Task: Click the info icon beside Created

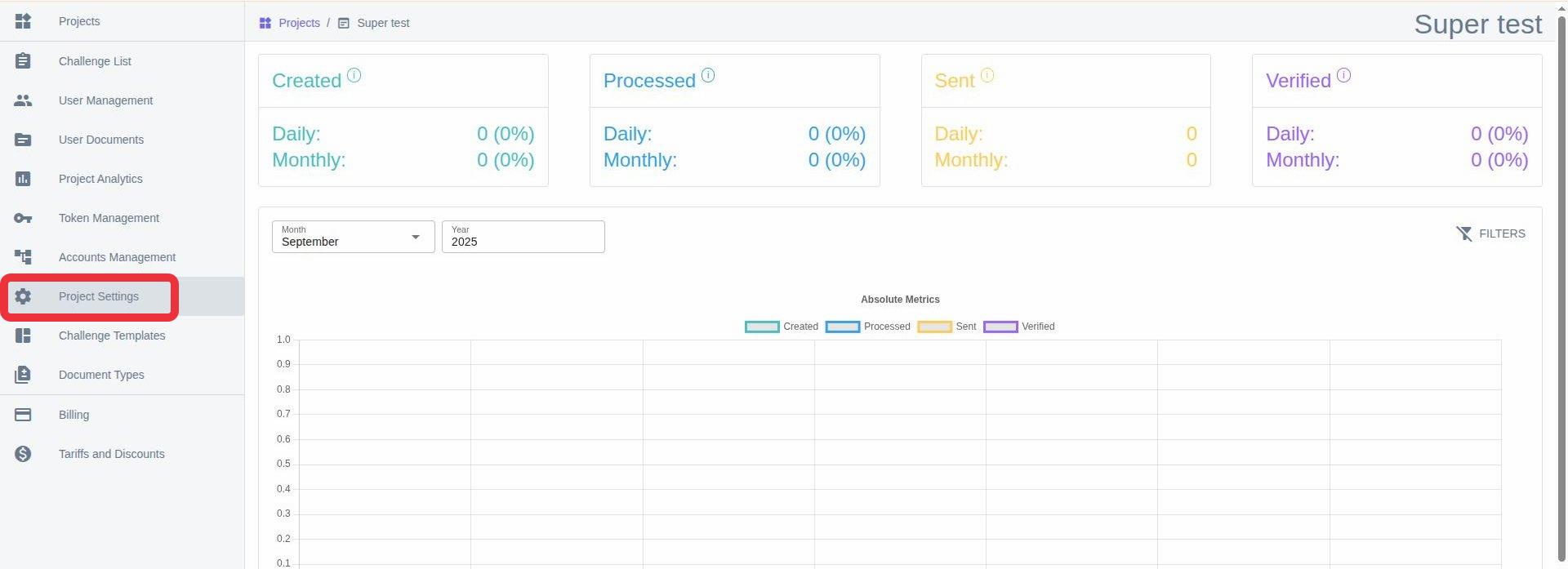Action: [354, 75]
